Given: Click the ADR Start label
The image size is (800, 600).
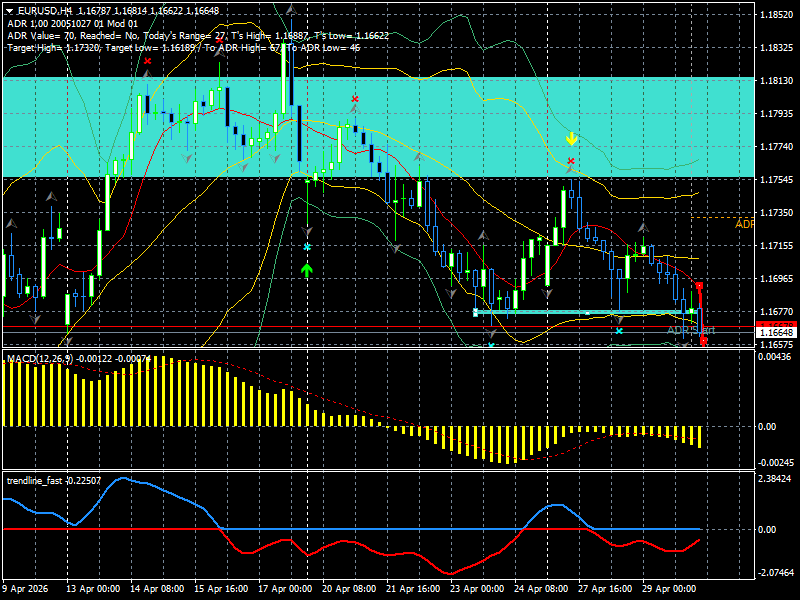Looking at the screenshot, I should (x=691, y=331).
